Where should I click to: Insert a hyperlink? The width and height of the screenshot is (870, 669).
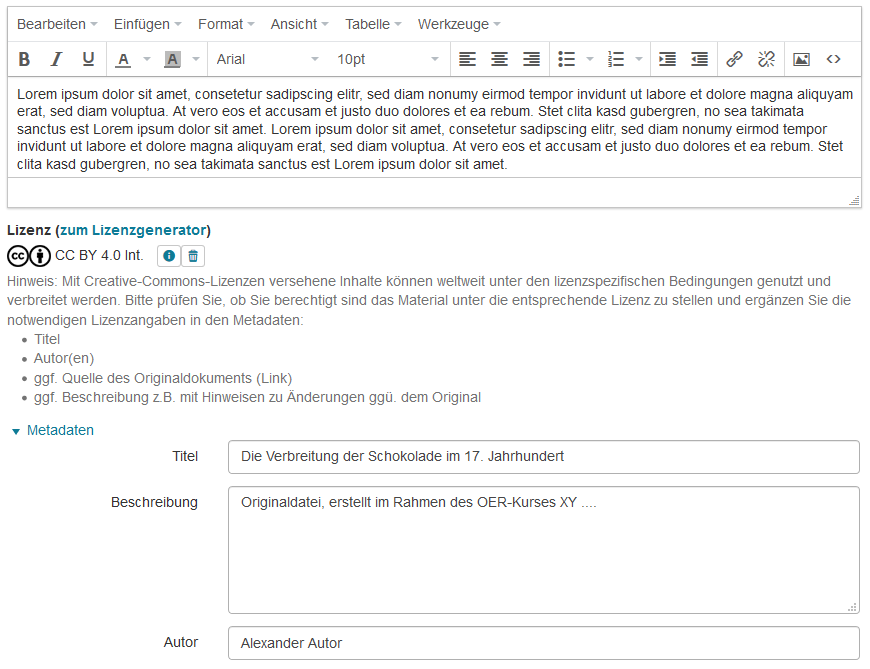[x=734, y=59]
